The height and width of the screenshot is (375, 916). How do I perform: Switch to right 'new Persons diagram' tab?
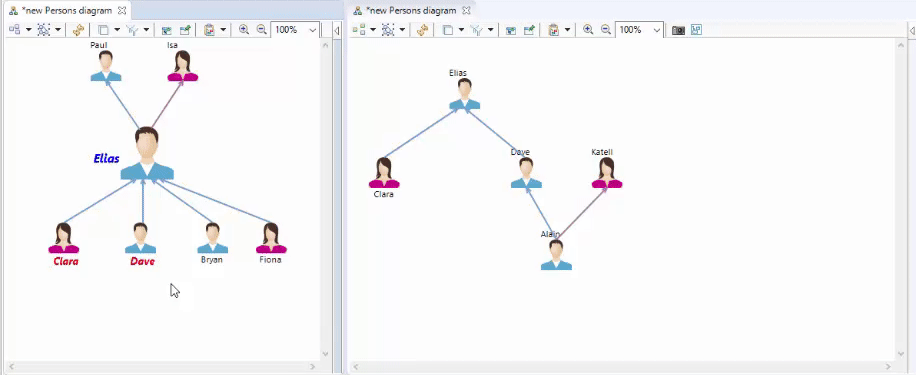(411, 11)
